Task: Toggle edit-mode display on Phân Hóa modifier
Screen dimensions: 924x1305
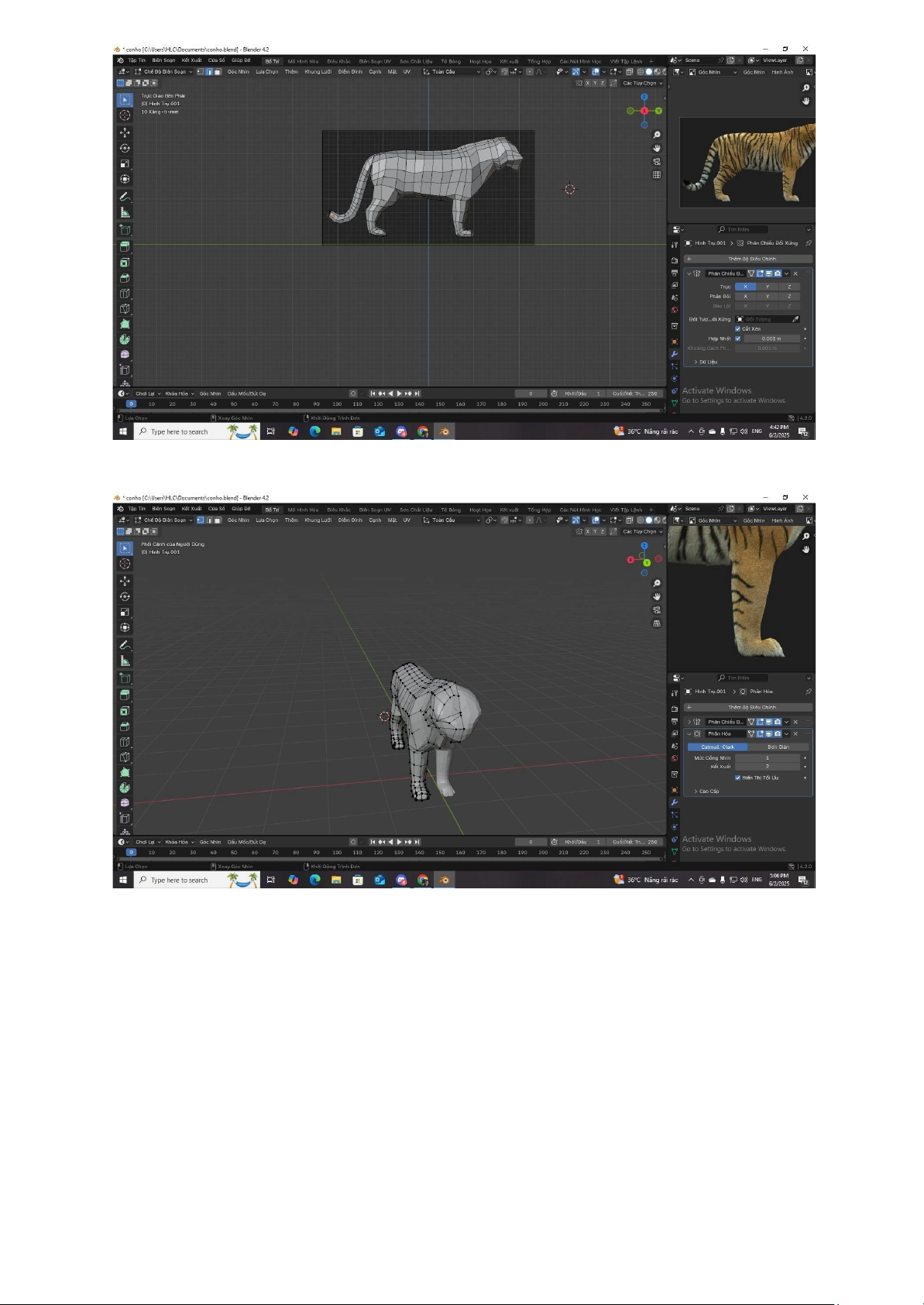Action: [760, 733]
